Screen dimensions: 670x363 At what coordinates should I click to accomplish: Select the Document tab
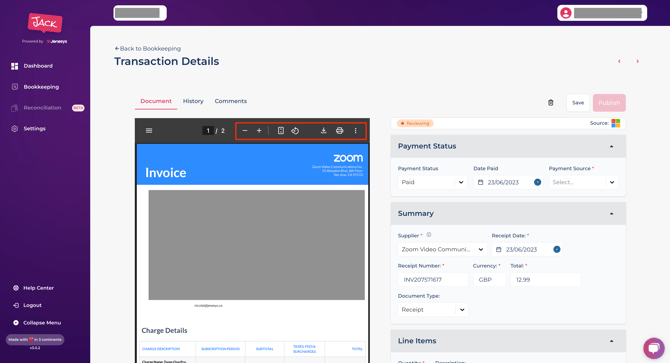coord(156,101)
